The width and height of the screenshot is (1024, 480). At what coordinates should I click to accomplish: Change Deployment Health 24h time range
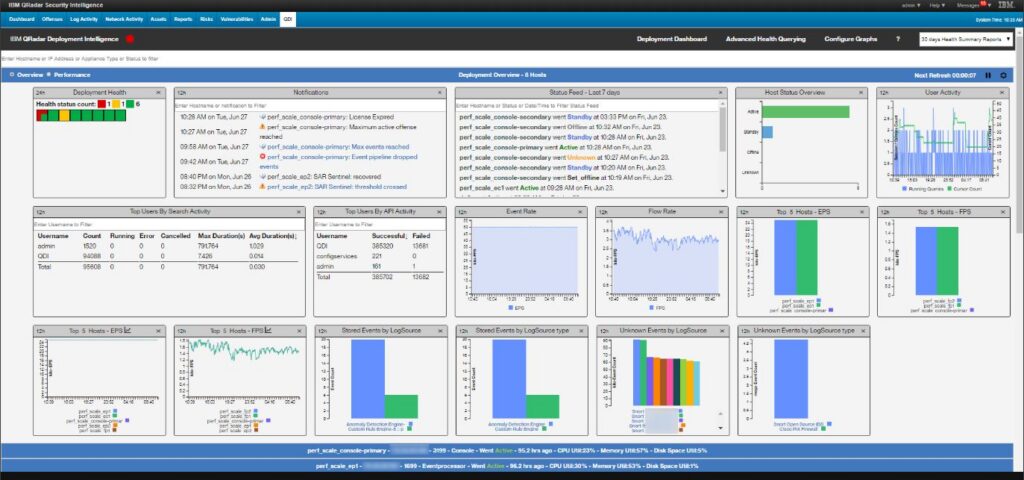[x=39, y=93]
